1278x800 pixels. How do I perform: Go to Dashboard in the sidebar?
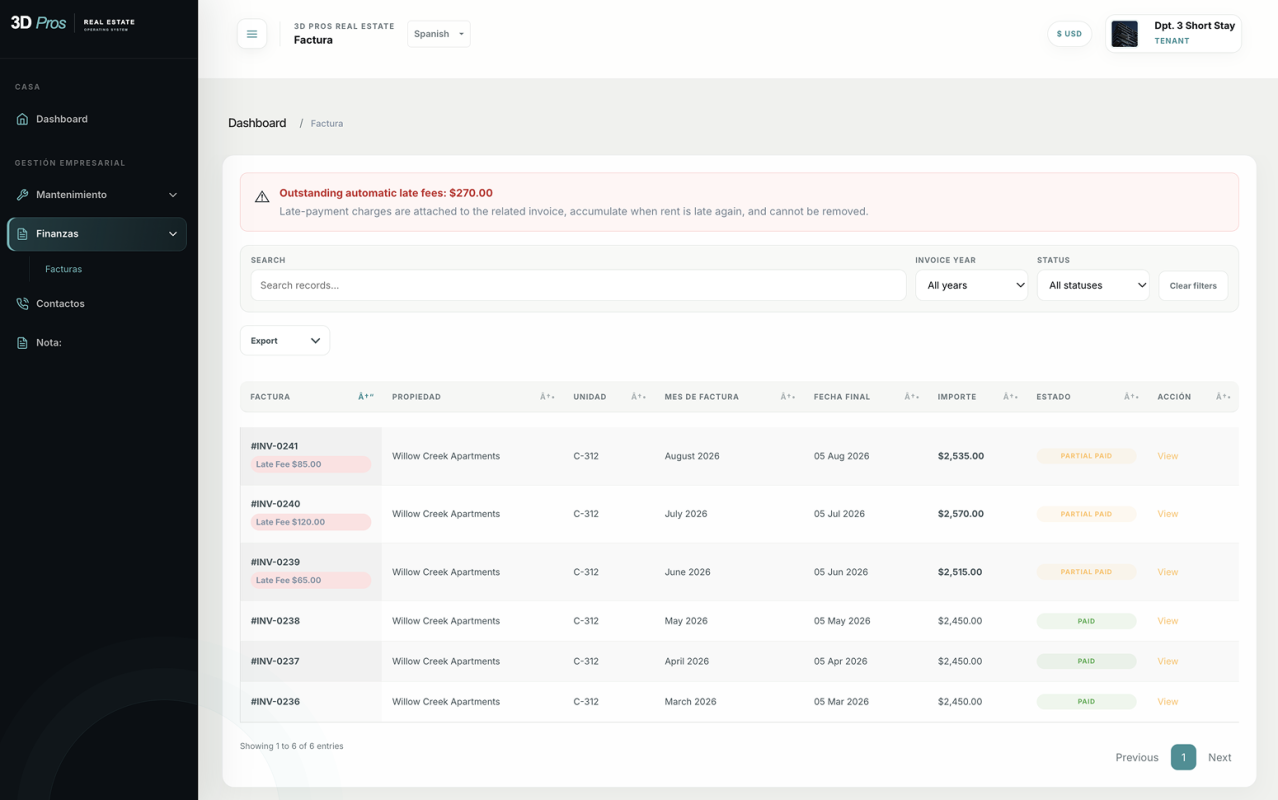(x=62, y=119)
